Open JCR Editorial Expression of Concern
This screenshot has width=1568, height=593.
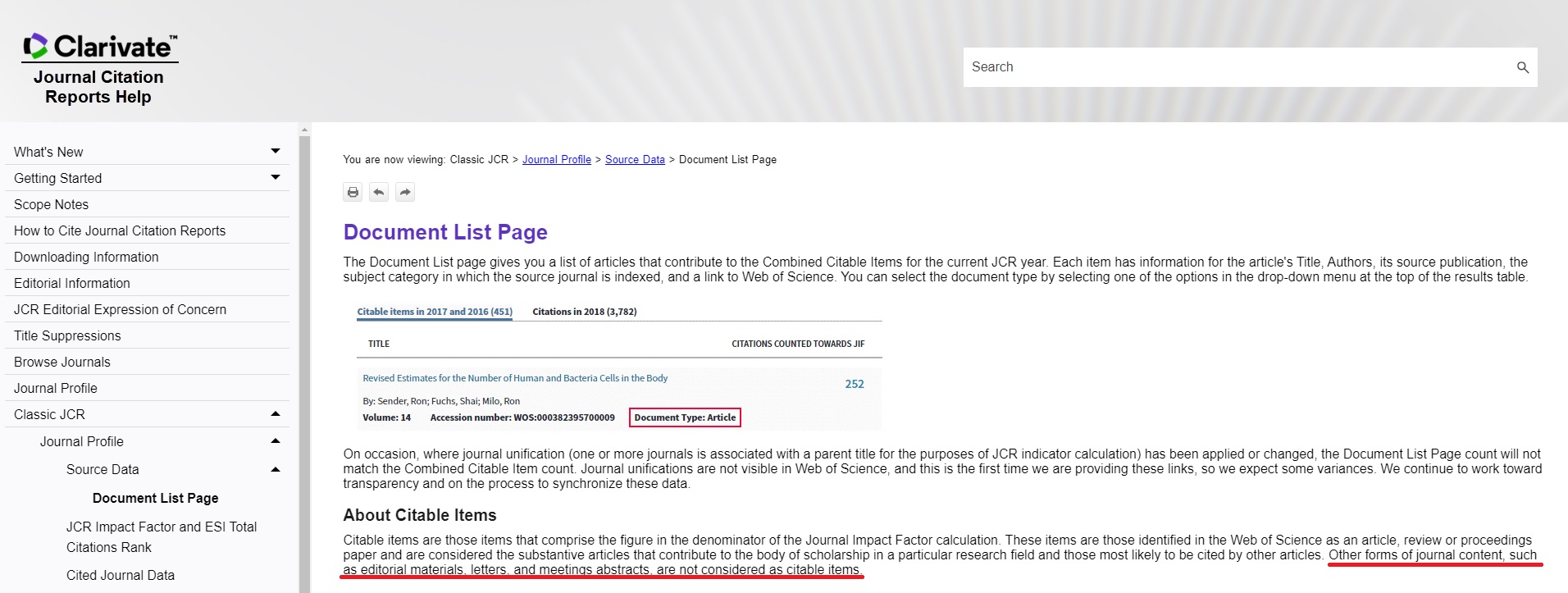click(120, 309)
